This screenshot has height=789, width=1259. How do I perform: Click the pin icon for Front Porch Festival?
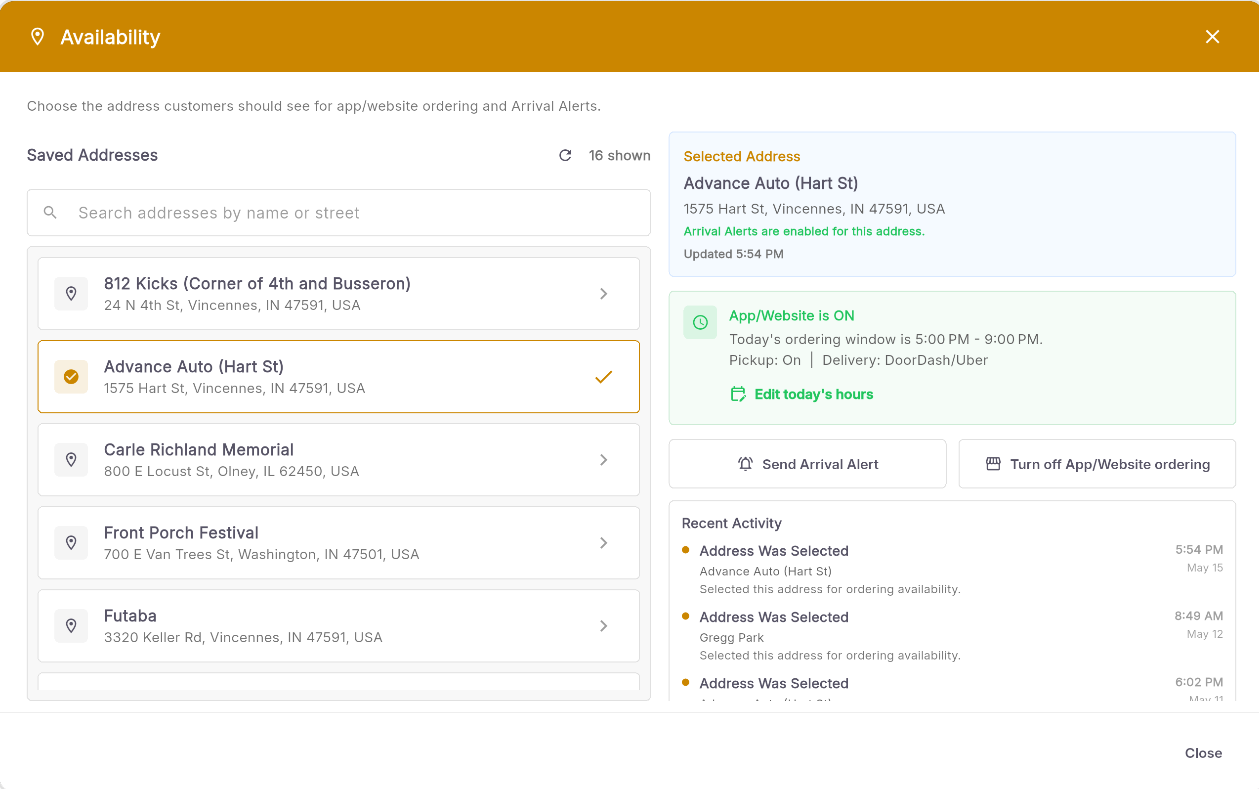tap(71, 543)
